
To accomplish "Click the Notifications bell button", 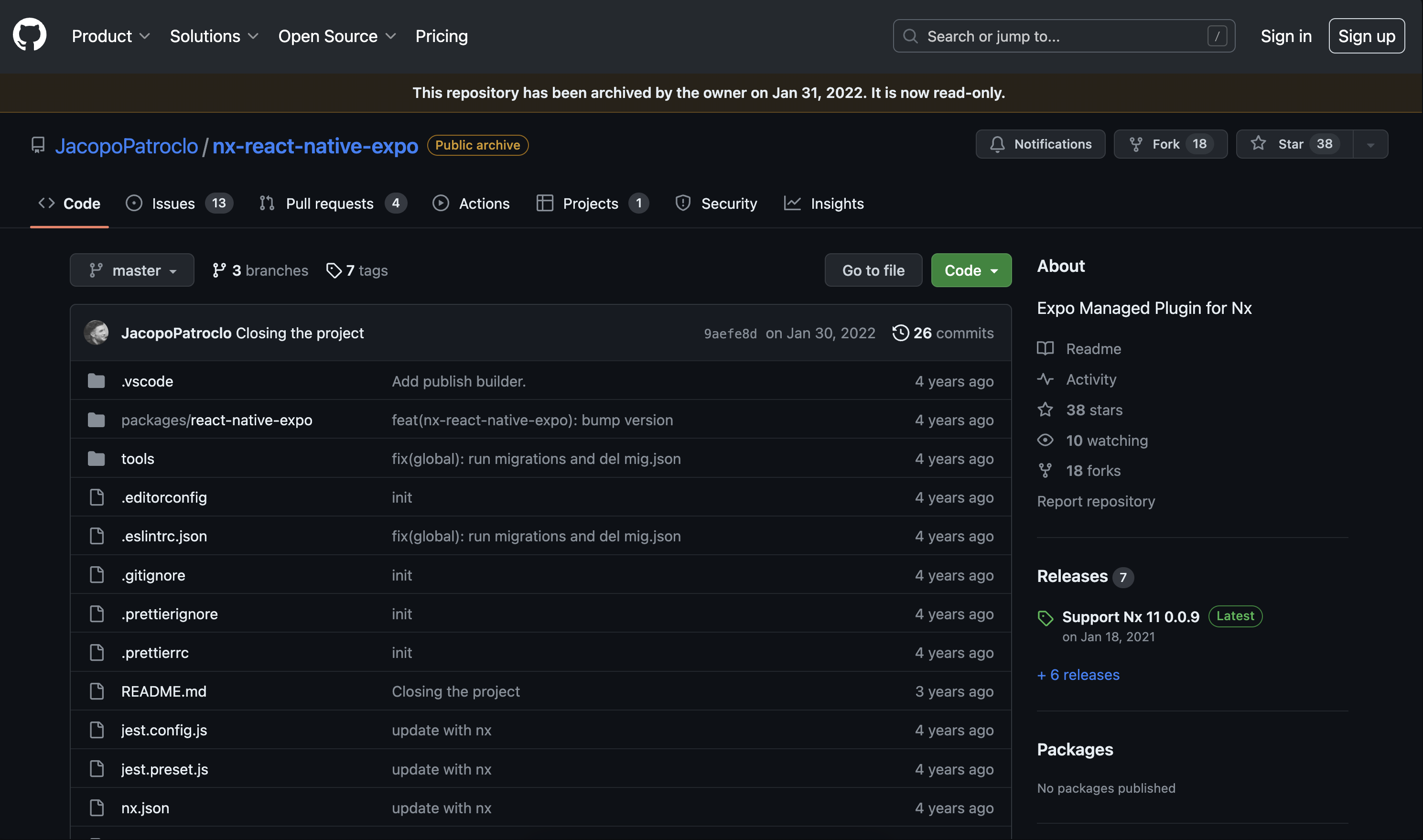I will 1040,144.
